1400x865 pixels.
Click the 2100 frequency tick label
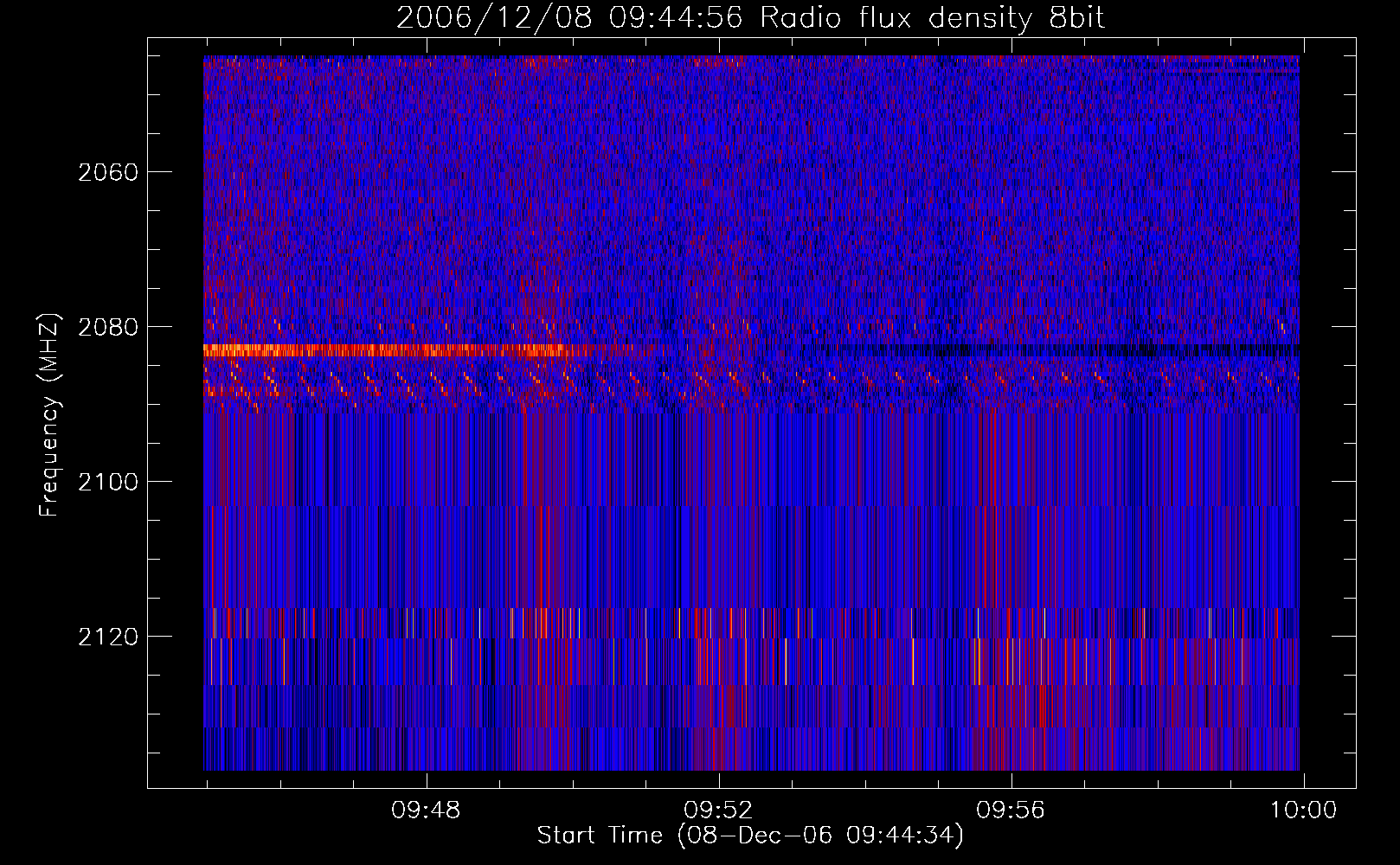(x=108, y=482)
